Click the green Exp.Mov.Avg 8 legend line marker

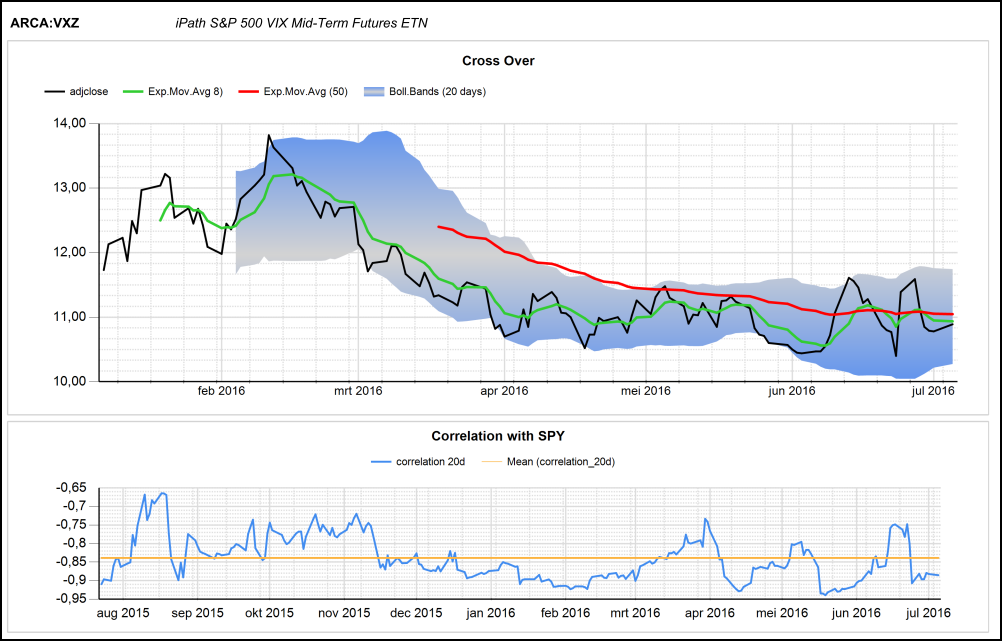(133, 91)
